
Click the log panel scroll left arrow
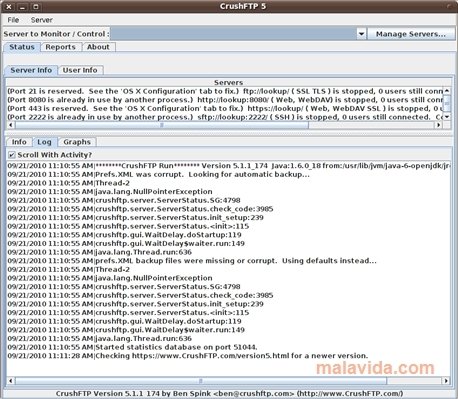tap(11, 381)
